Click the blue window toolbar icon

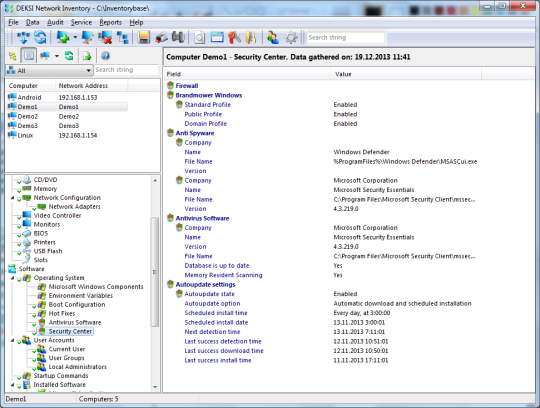pos(217,37)
